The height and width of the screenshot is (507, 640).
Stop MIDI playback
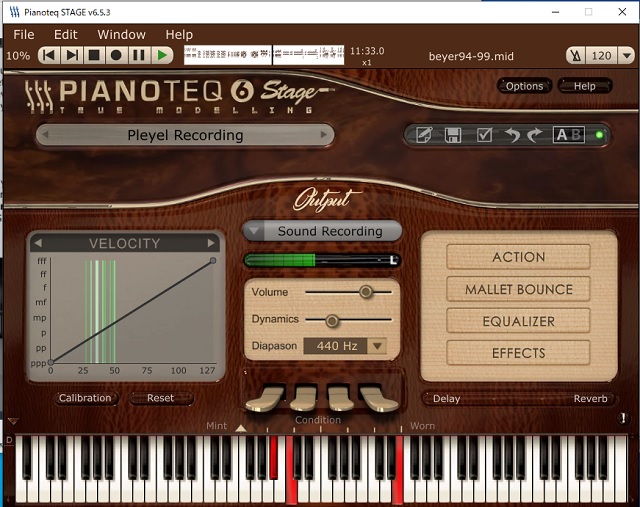[x=94, y=55]
